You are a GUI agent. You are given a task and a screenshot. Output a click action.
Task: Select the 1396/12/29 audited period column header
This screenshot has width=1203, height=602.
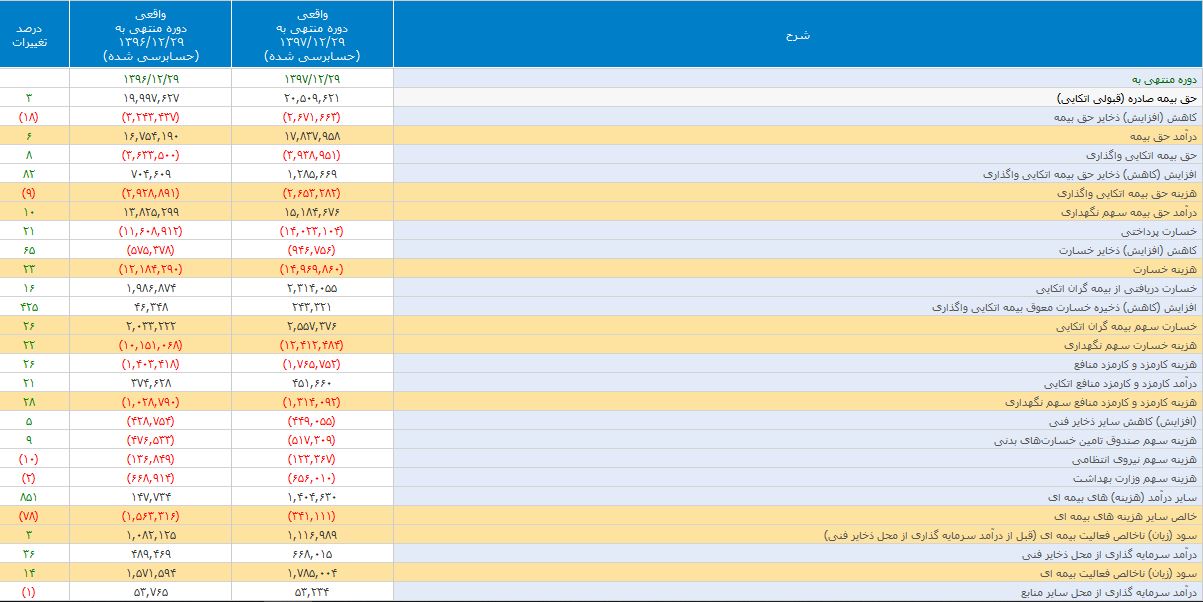(x=151, y=35)
